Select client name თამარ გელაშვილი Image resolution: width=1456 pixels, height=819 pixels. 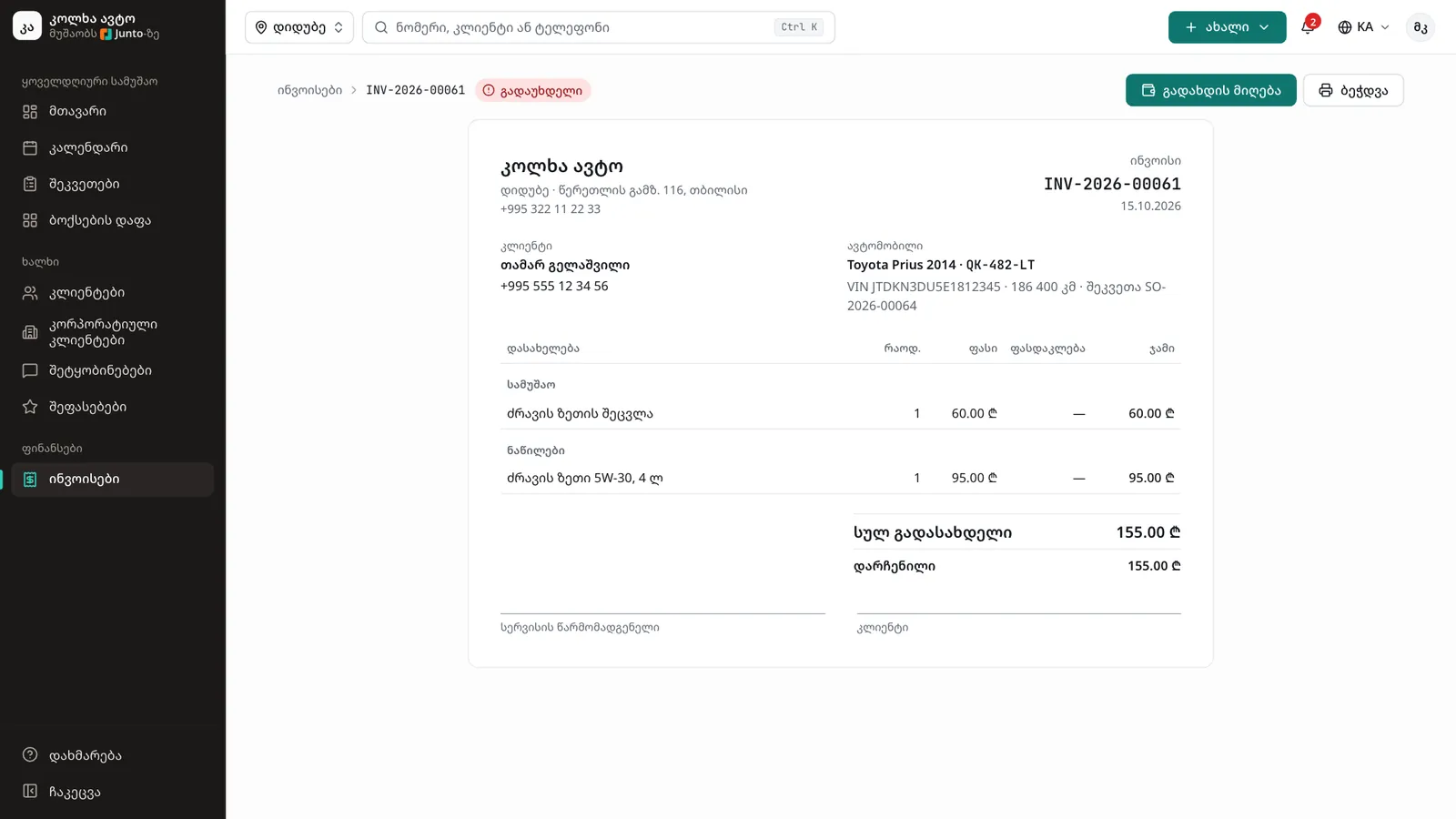pyautogui.click(x=564, y=265)
